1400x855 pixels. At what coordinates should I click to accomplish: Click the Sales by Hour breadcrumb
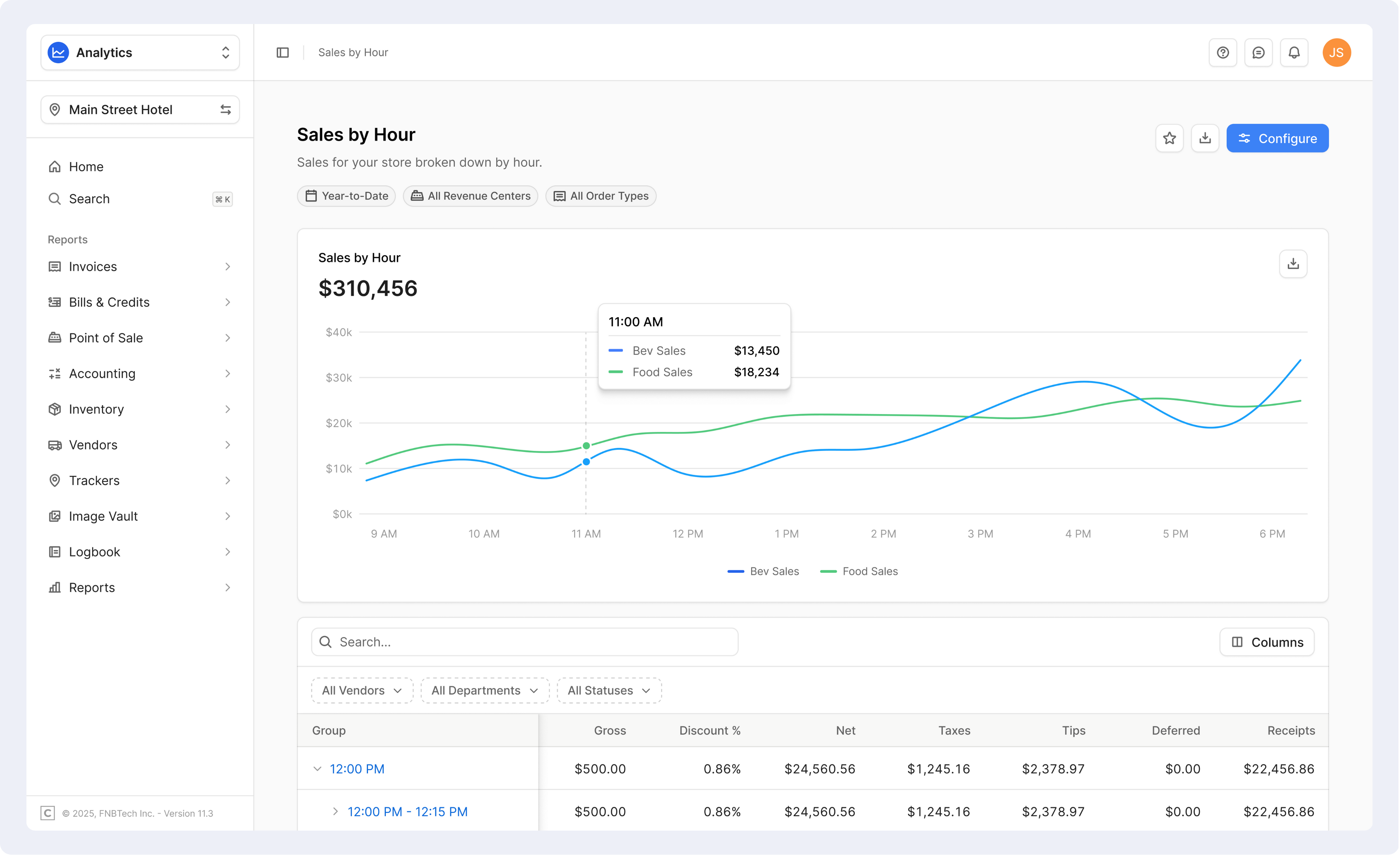353,52
